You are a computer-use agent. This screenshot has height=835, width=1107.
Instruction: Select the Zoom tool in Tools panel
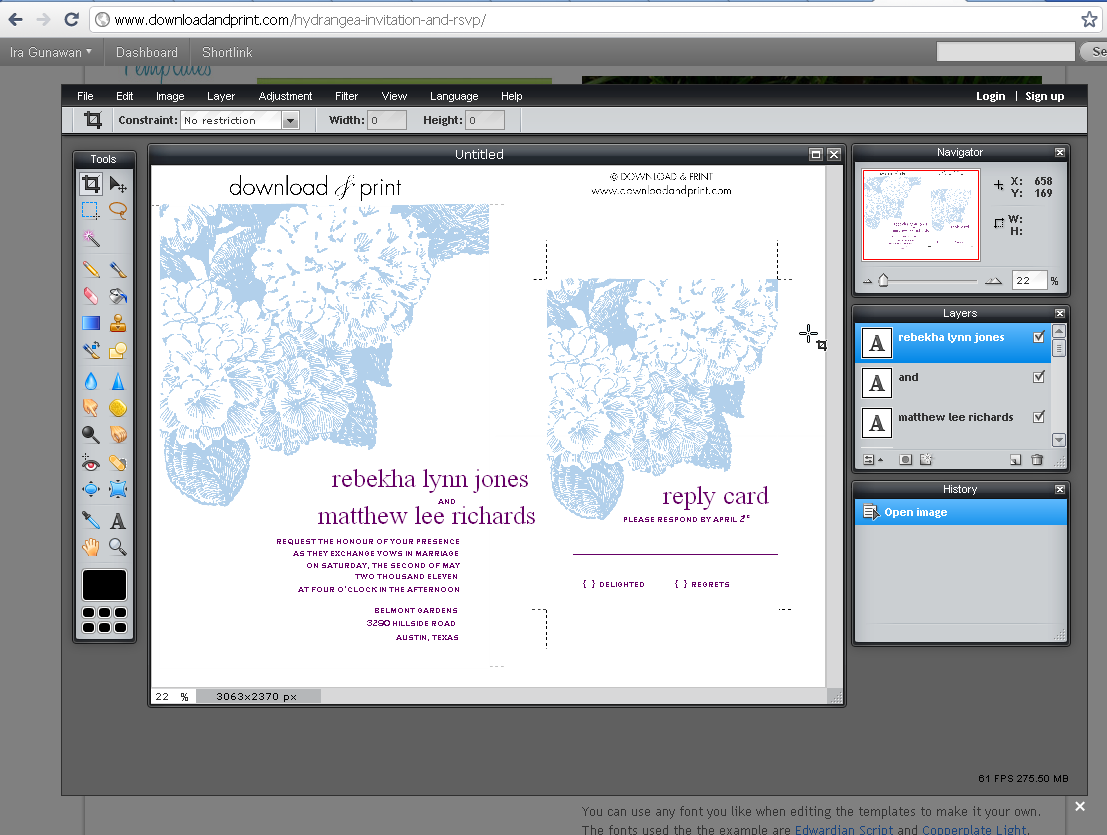pos(118,547)
